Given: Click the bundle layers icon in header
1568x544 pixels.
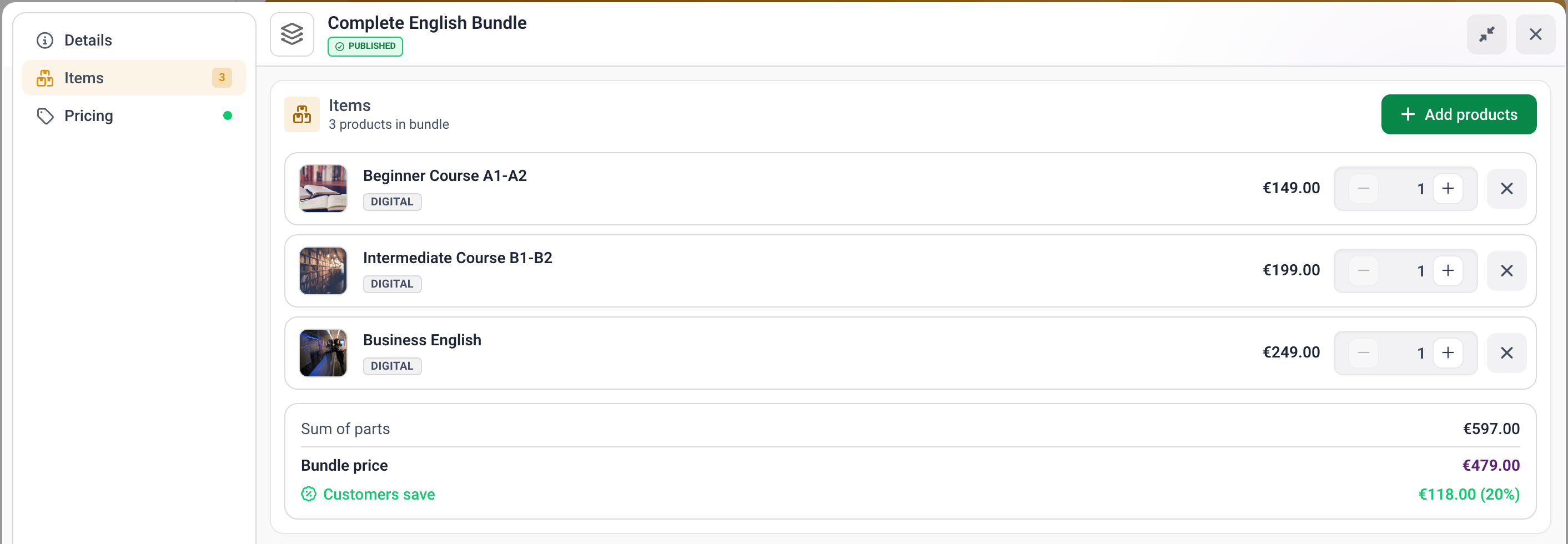Looking at the screenshot, I should pyautogui.click(x=292, y=34).
